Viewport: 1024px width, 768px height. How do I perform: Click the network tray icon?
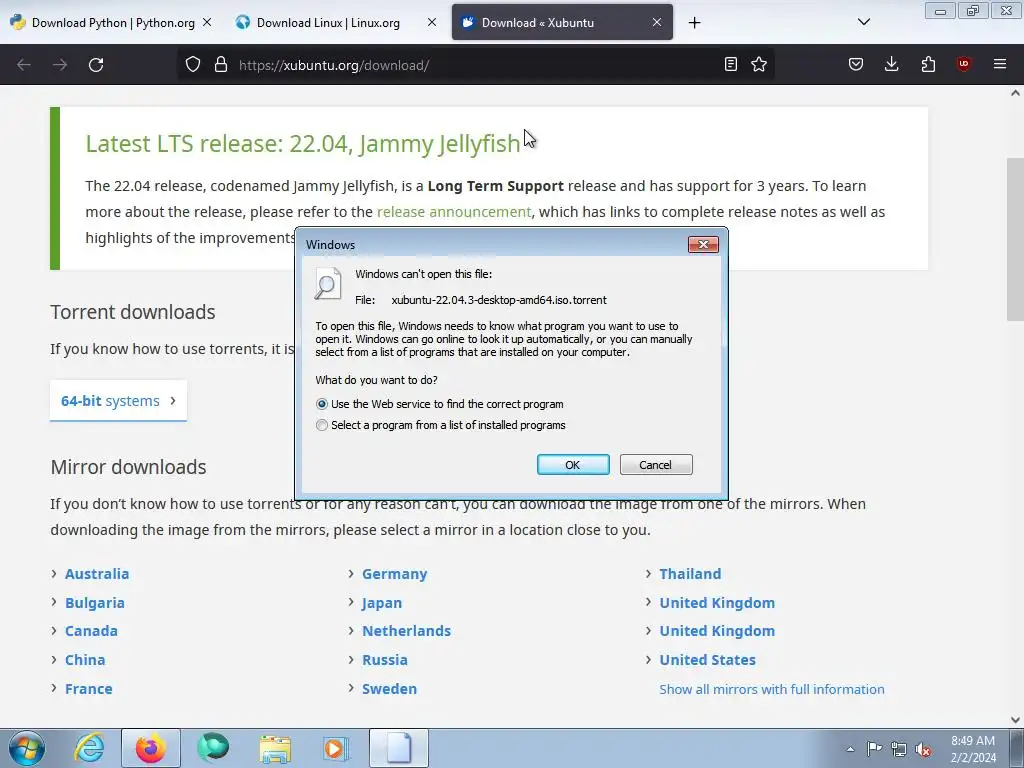[x=899, y=749]
